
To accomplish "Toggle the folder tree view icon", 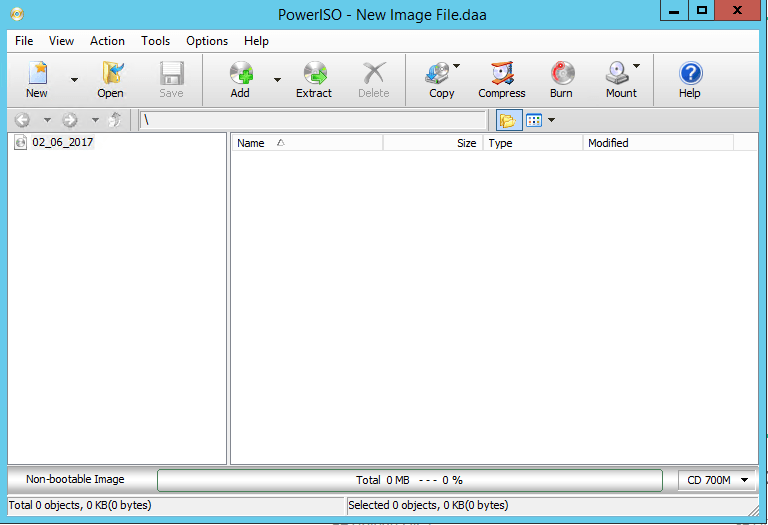I will 509,120.
